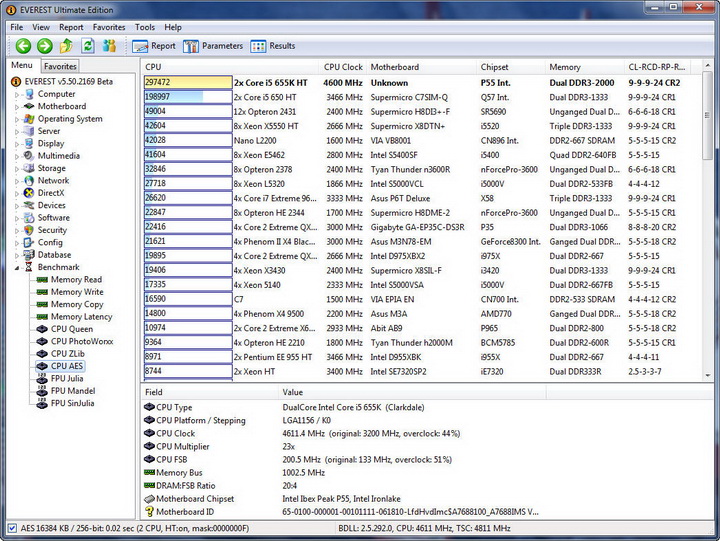Select the Computer tree icon
The image size is (720, 541).
pos(29,94)
